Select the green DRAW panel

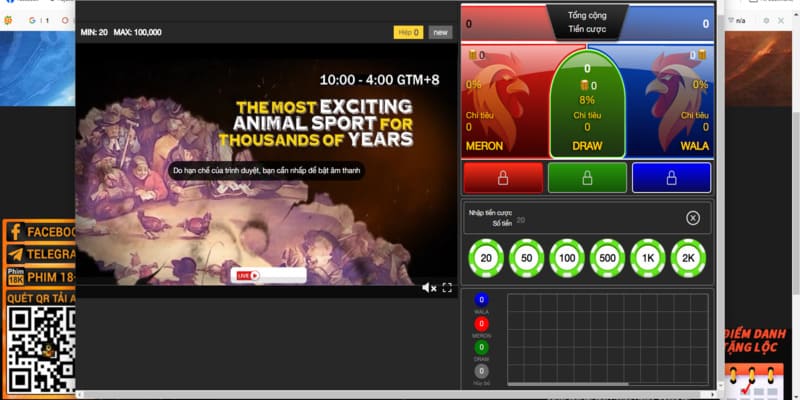tap(587, 104)
